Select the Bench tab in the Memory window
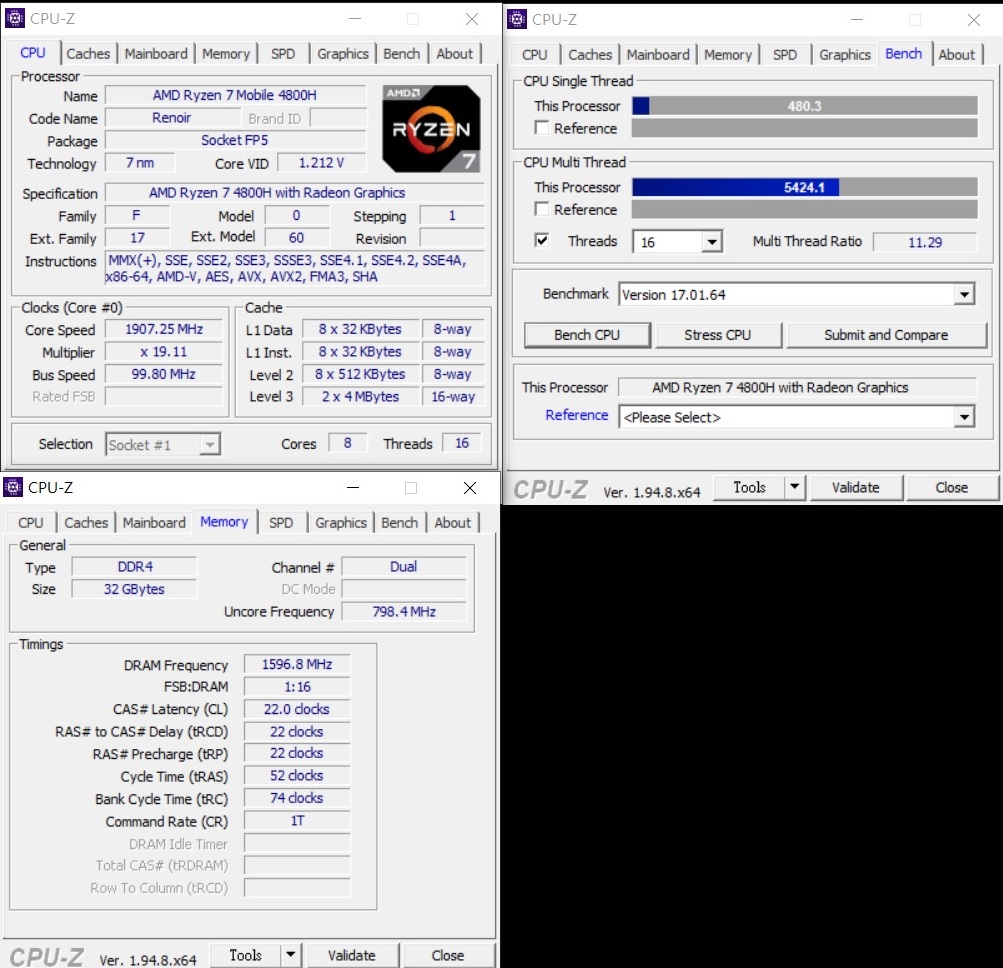This screenshot has height=968, width=1003. [x=400, y=523]
